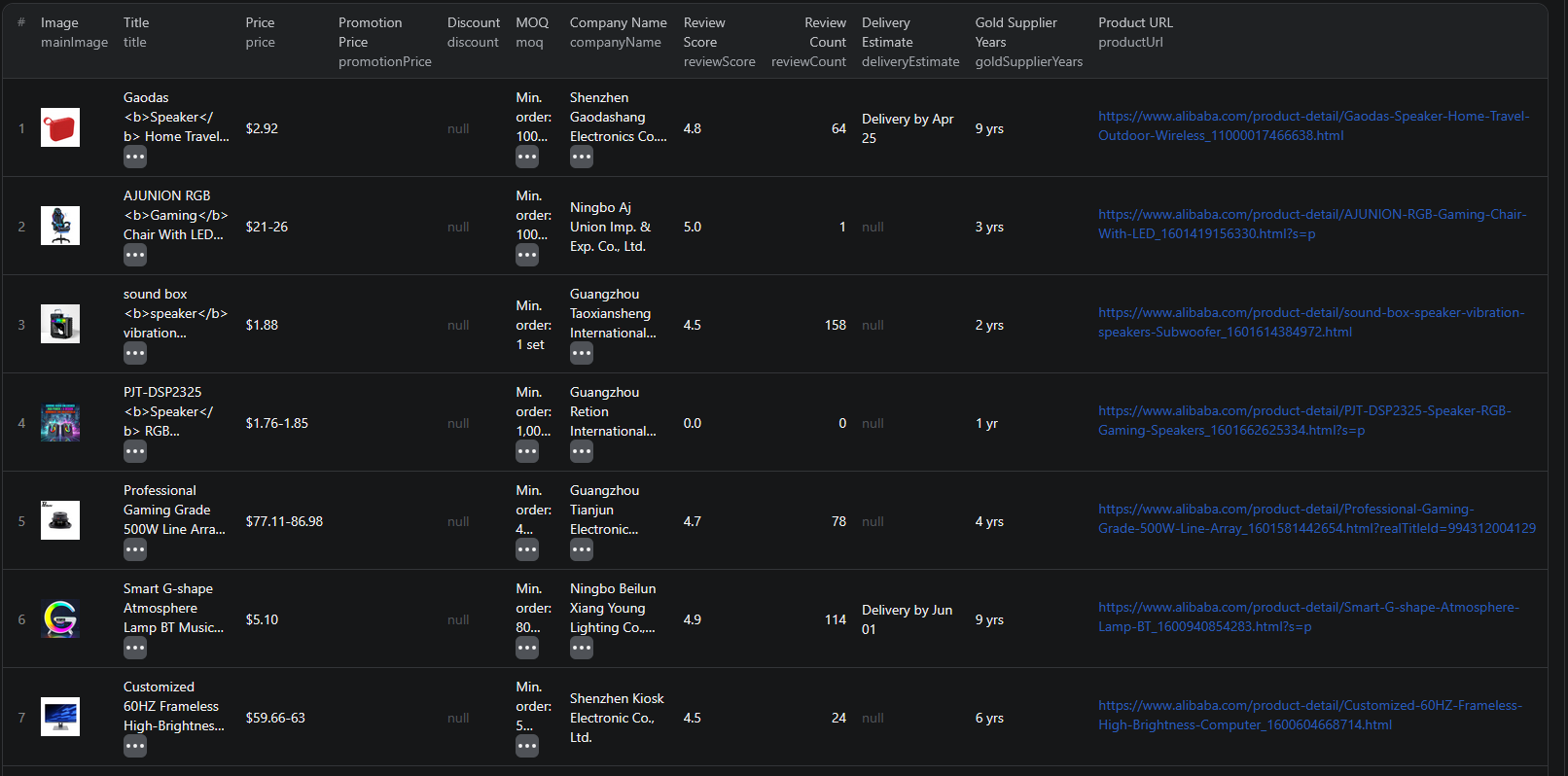Click the frameless monitor thumbnail image
This screenshot has height=776, width=1568.
[x=60, y=717]
